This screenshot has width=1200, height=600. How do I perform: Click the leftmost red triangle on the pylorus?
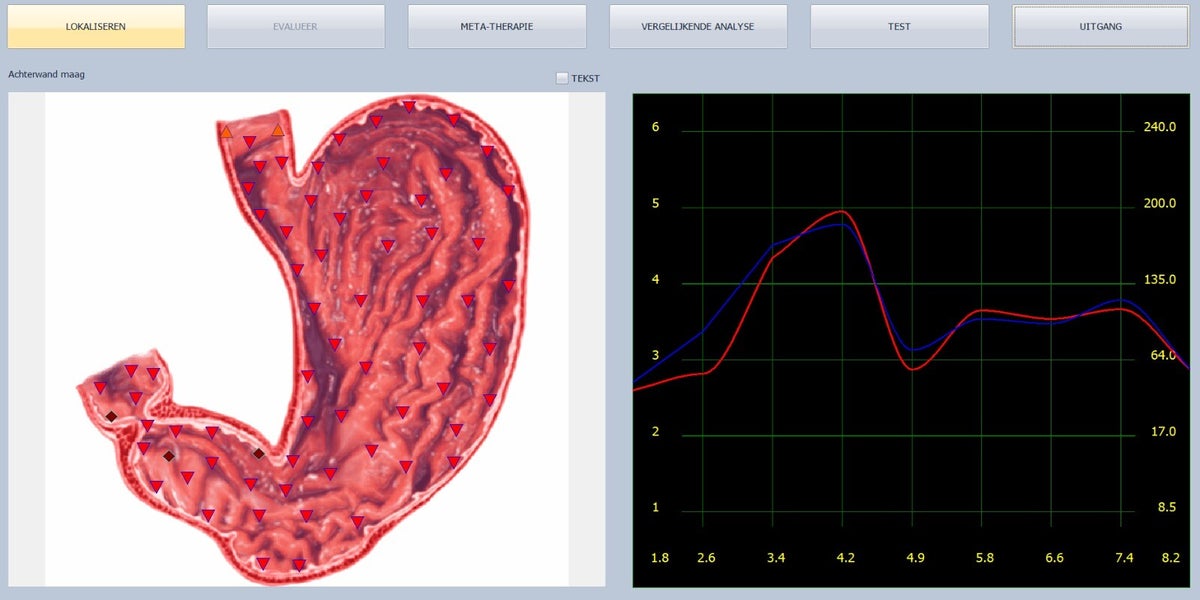(100, 387)
